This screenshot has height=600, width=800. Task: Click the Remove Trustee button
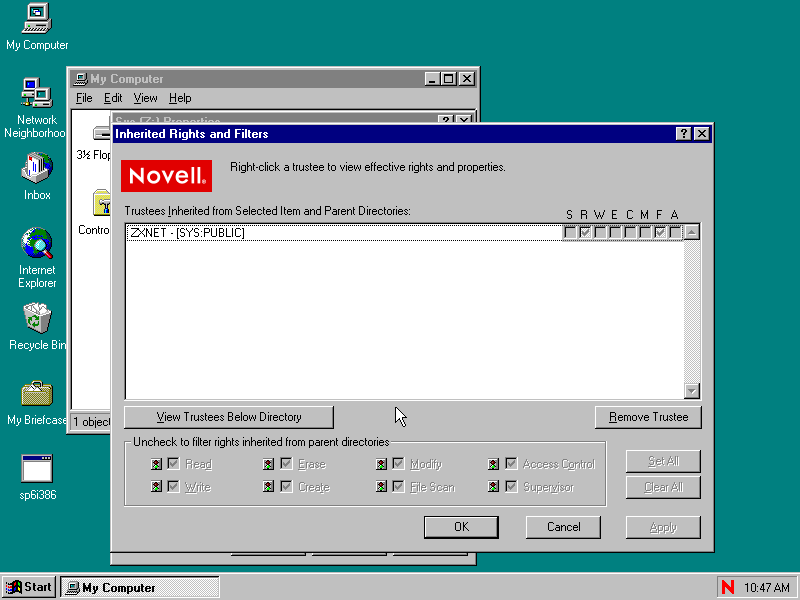point(648,417)
